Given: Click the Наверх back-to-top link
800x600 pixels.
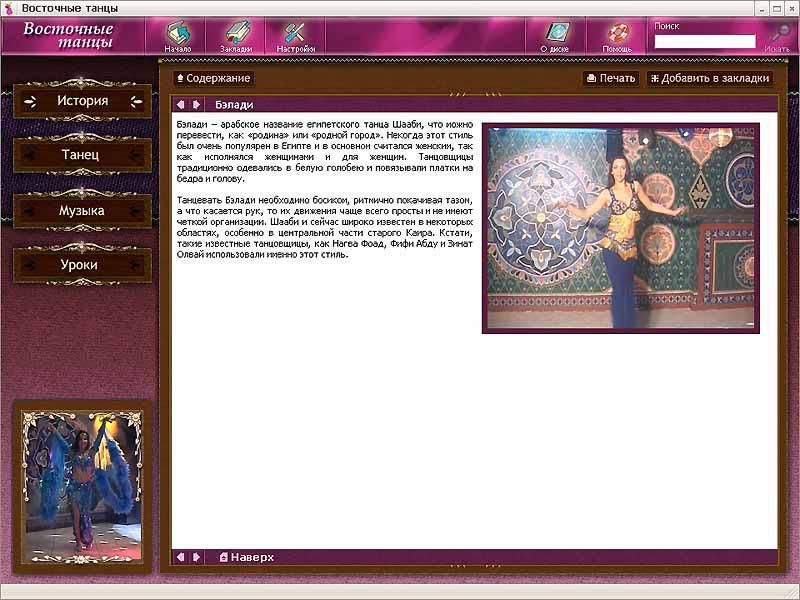Looking at the screenshot, I should click(246, 557).
